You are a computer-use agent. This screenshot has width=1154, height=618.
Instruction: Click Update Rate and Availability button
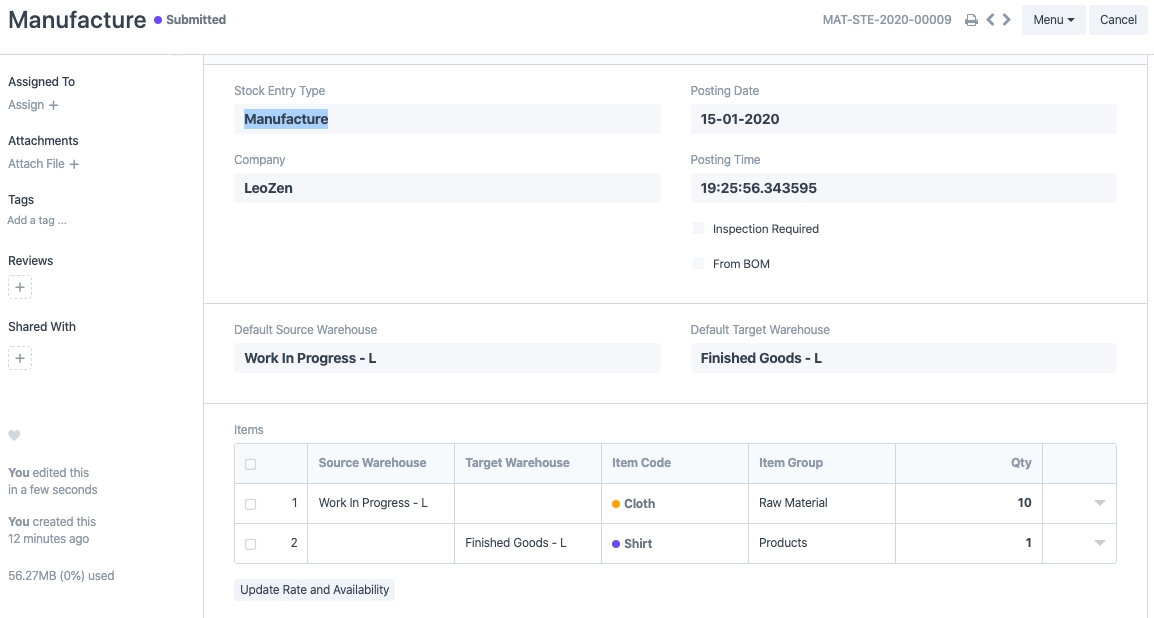(315, 590)
